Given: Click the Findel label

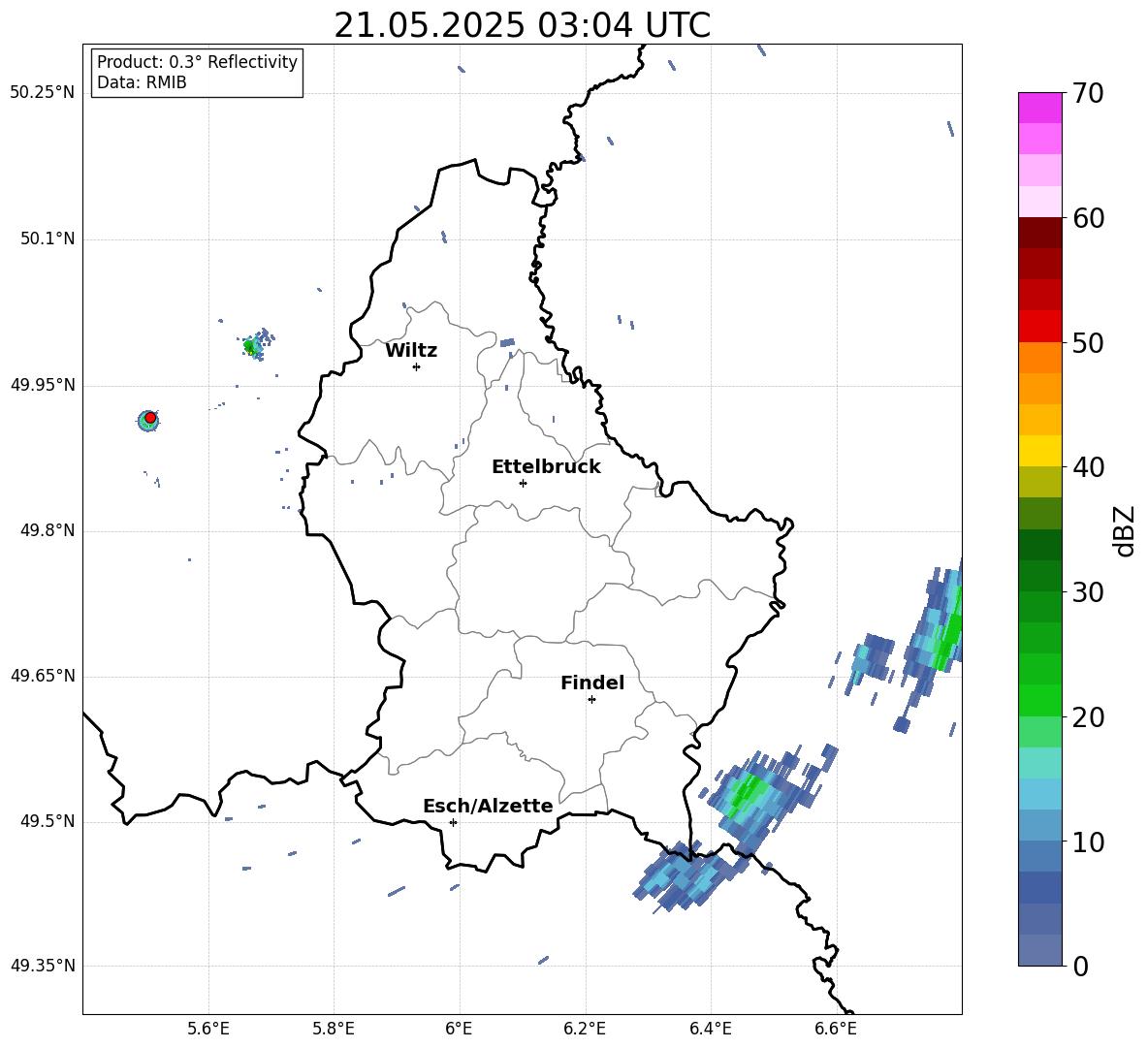Looking at the screenshot, I should [592, 683].
